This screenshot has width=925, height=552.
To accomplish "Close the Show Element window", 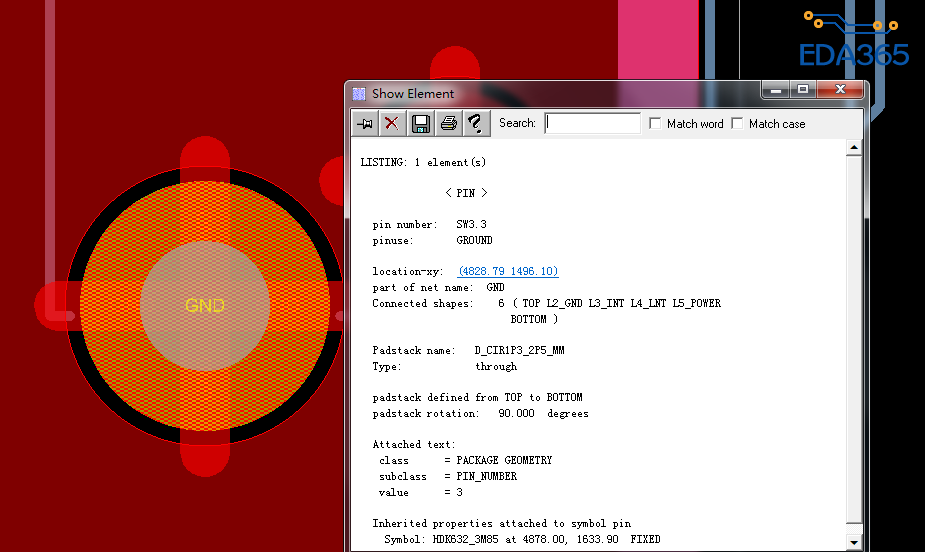I will tap(838, 90).
